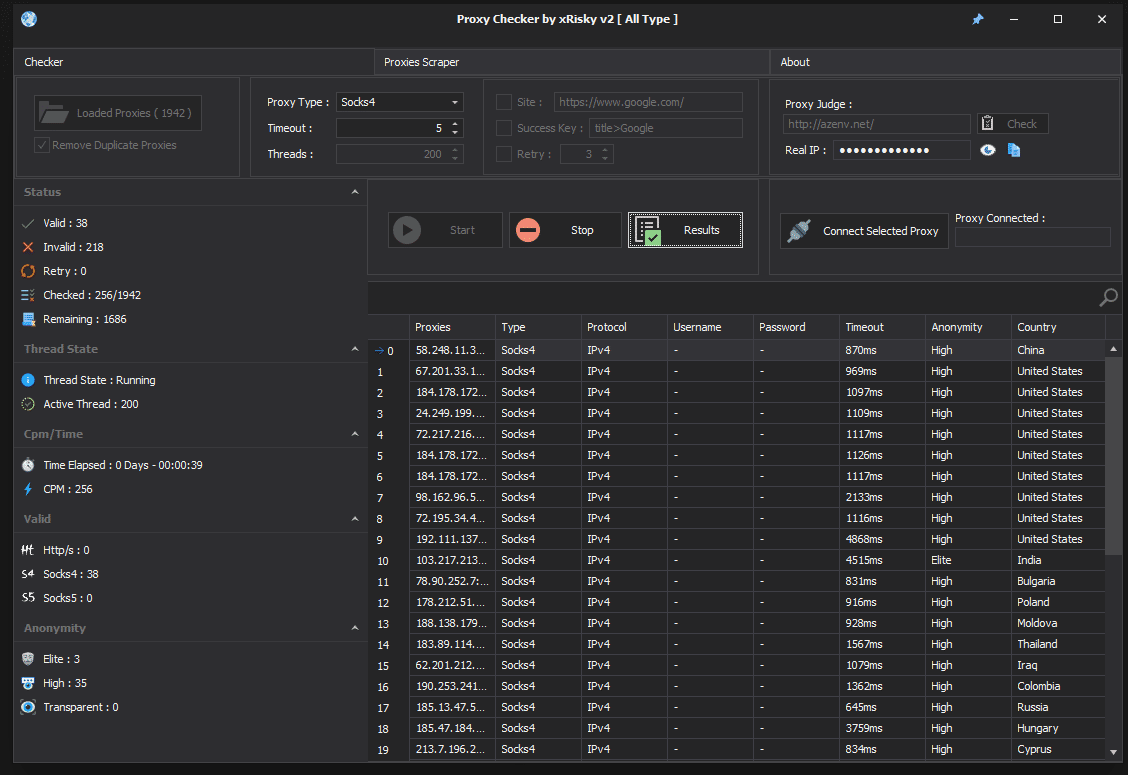Click the pin window icon in title bar

(977, 19)
